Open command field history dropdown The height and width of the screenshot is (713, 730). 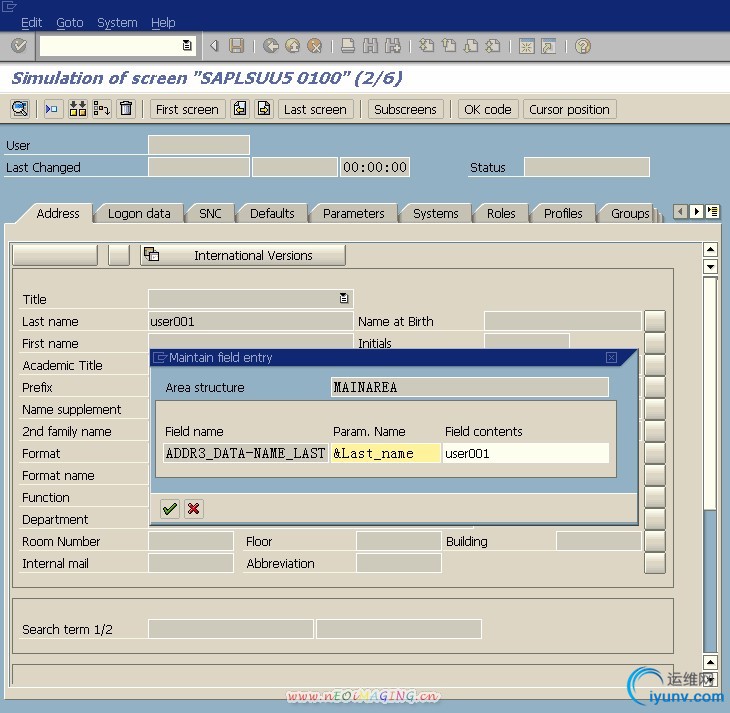(x=187, y=46)
